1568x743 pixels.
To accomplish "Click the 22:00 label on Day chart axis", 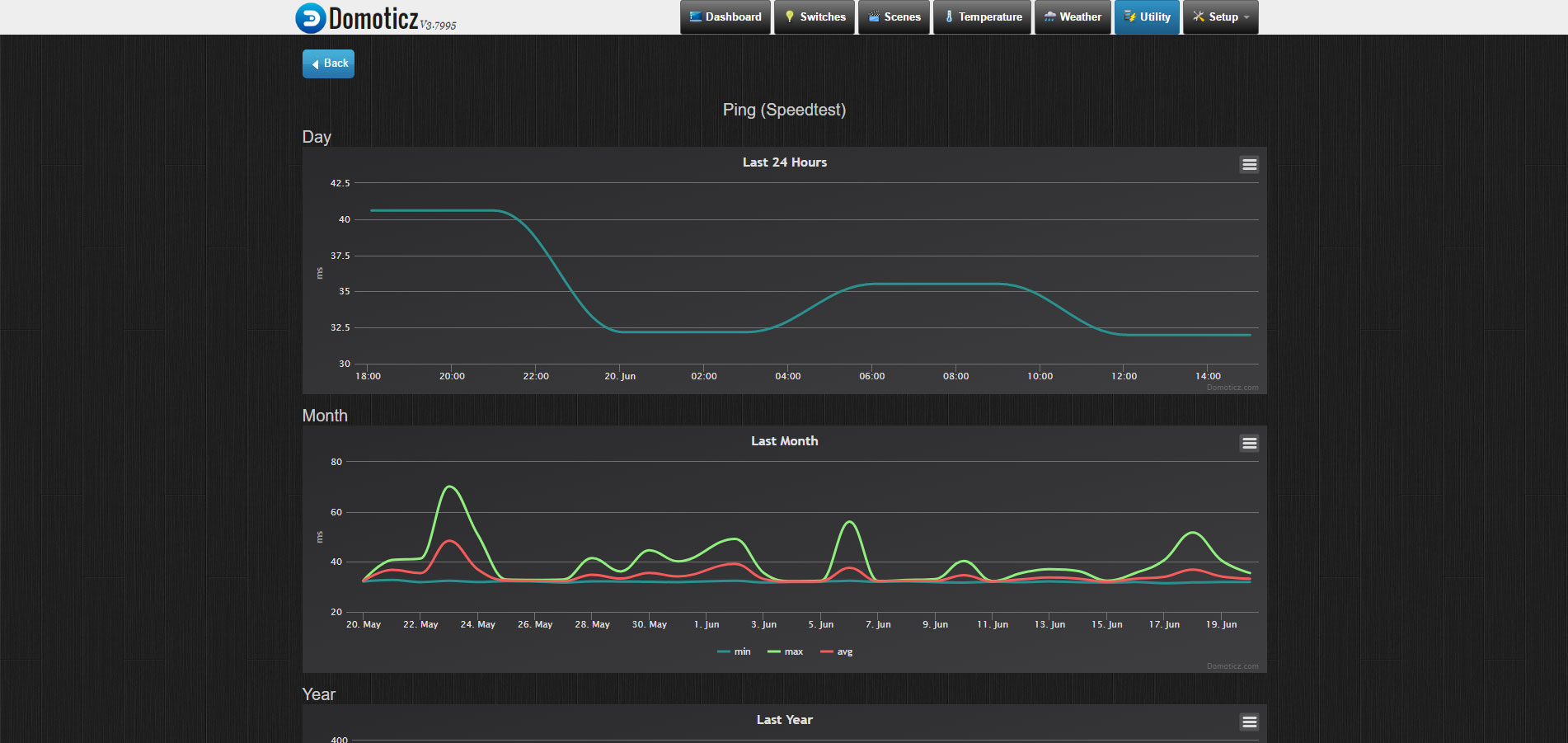I will click(536, 376).
